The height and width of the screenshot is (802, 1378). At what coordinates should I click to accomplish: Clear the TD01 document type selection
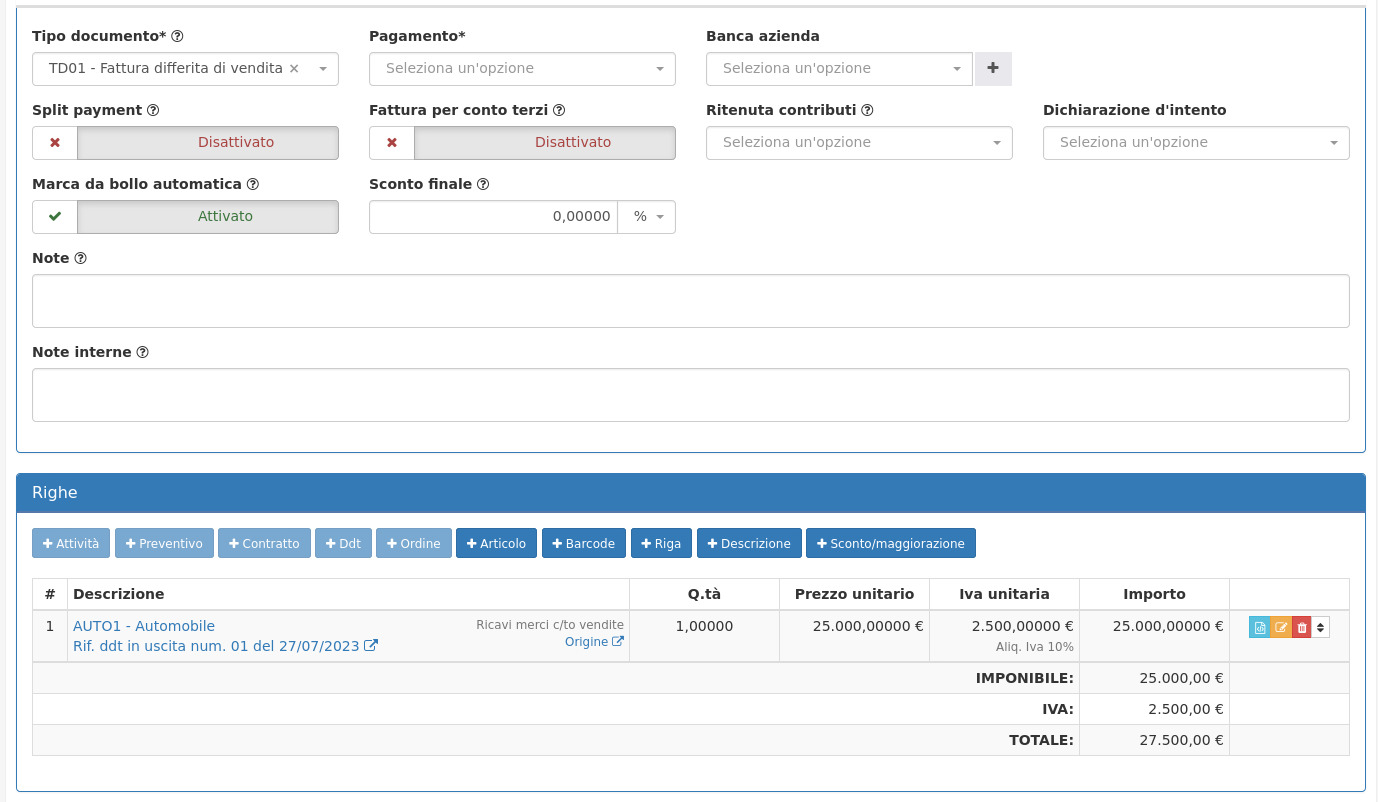click(294, 69)
